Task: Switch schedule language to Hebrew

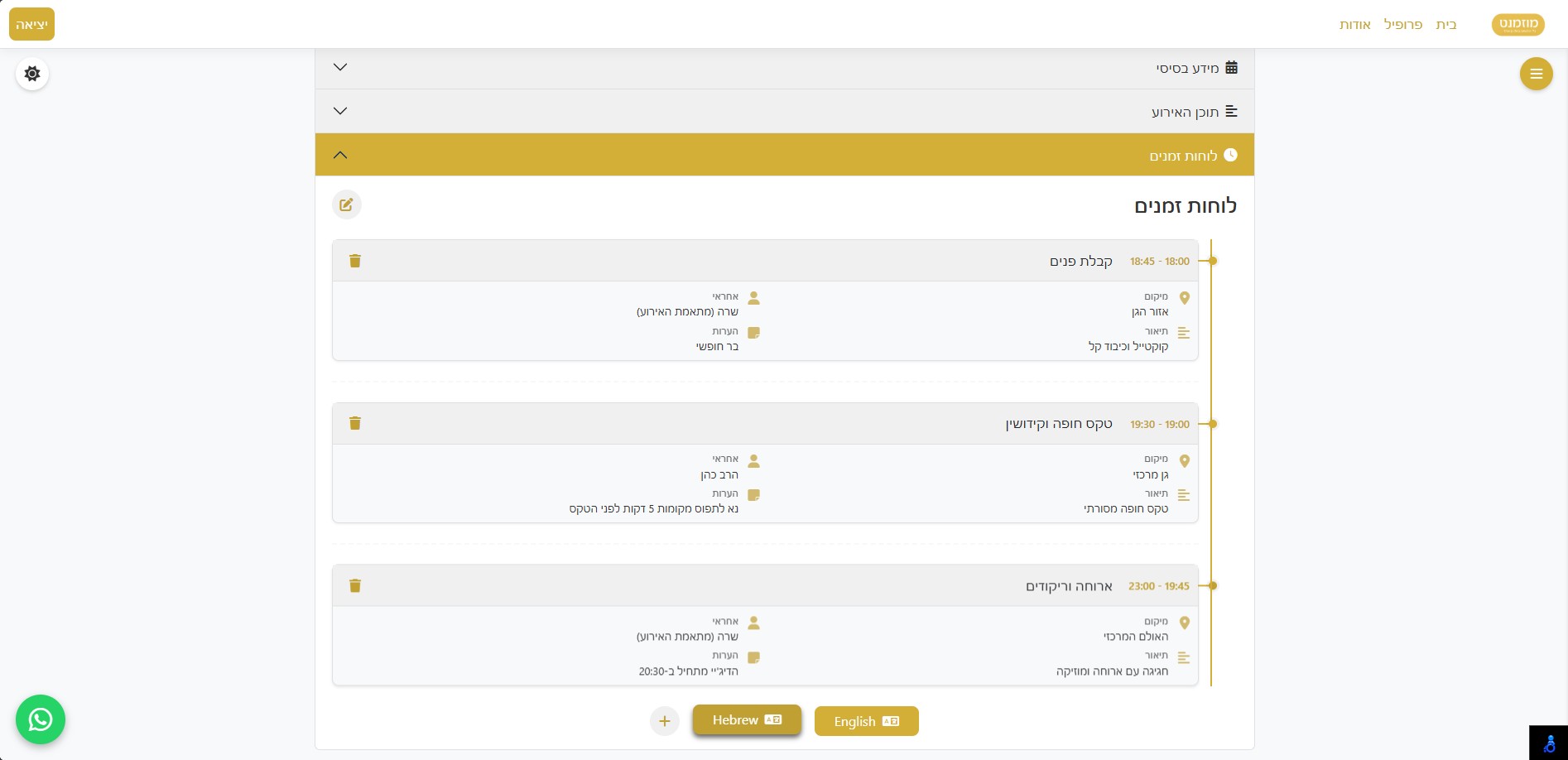Action: pyautogui.click(x=747, y=720)
